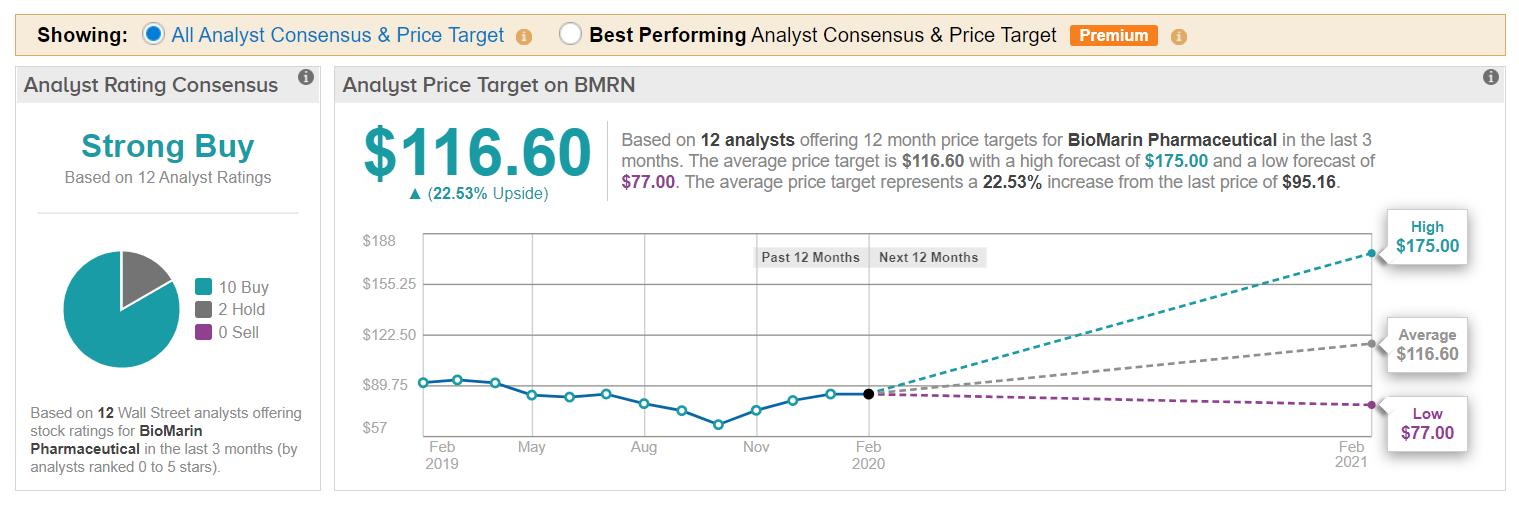Click the Average $116.60 forecast label
Viewport: 1519px width, 505px height.
click(1427, 345)
